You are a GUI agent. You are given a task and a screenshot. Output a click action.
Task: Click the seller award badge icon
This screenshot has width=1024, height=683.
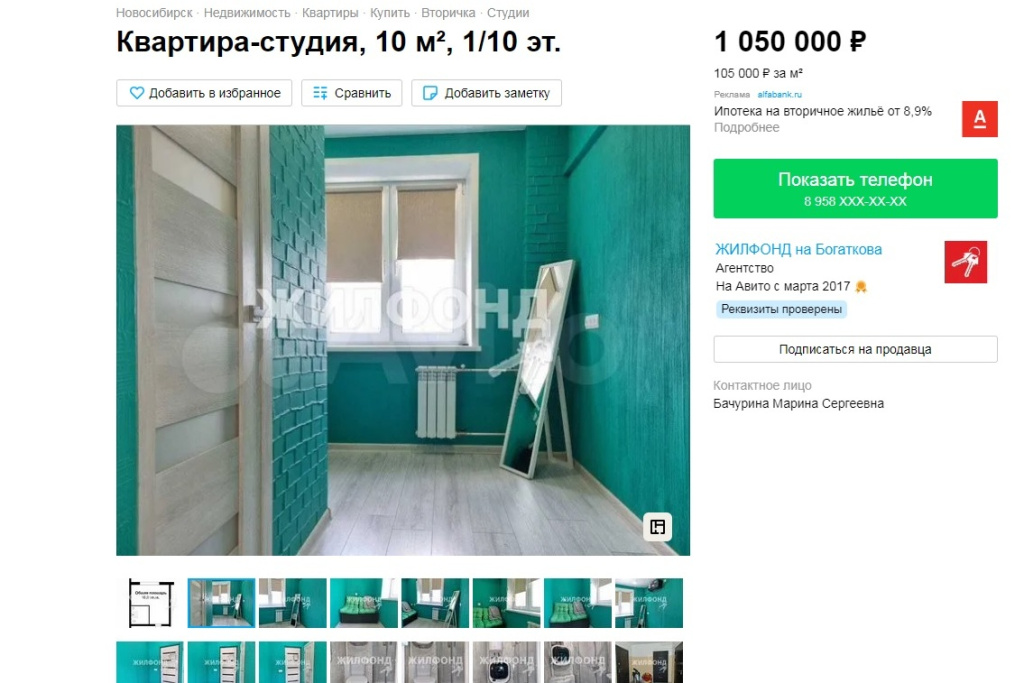coord(861,286)
